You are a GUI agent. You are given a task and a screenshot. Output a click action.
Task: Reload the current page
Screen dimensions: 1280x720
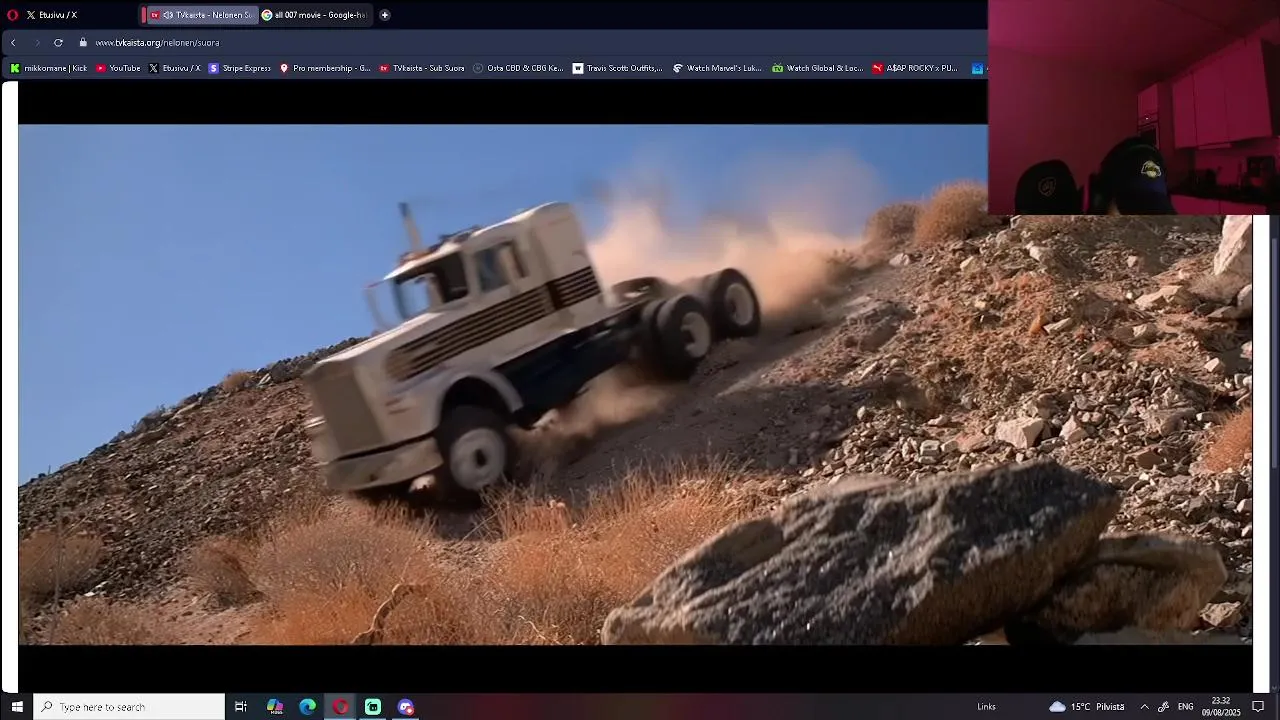pyautogui.click(x=58, y=43)
